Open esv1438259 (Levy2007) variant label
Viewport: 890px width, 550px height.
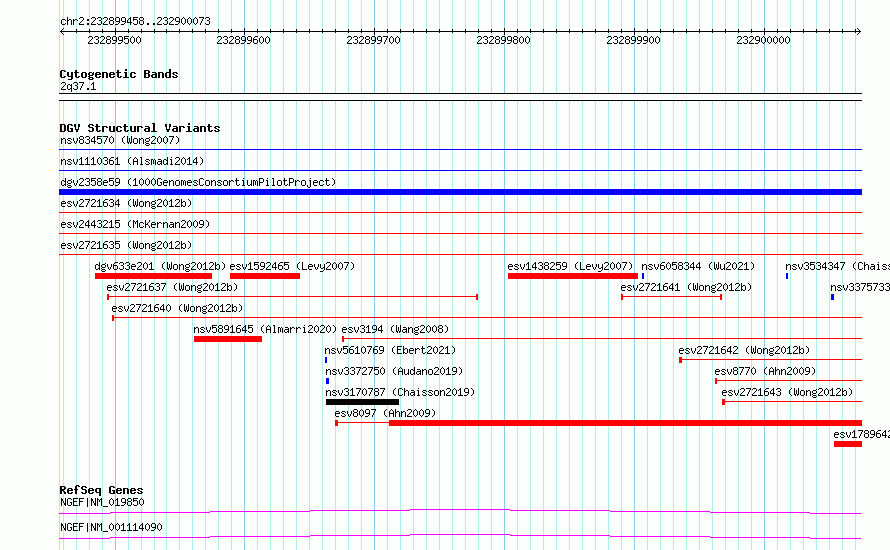pos(570,266)
